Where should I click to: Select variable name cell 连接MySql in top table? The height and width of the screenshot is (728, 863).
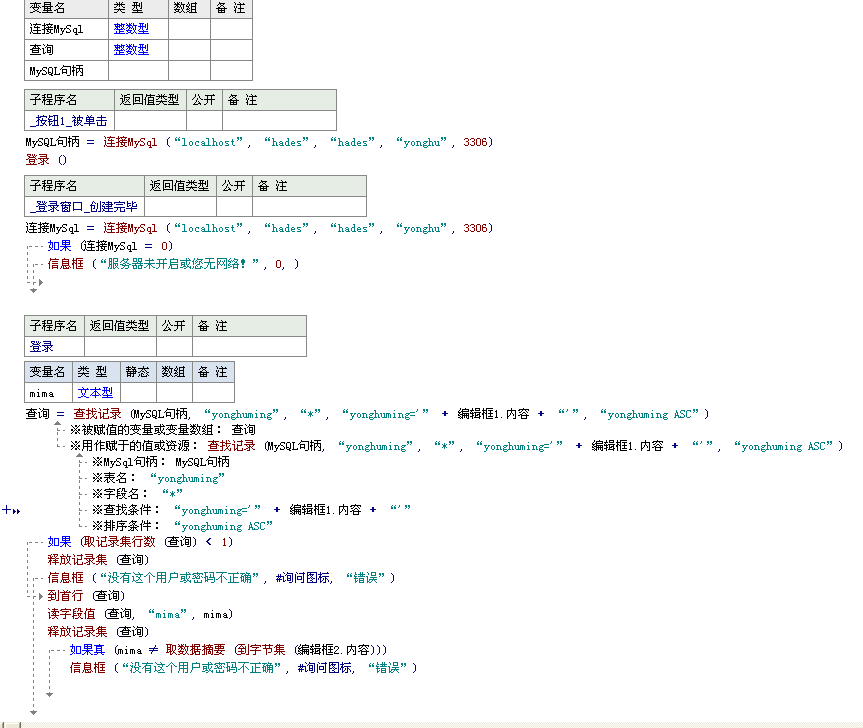pyautogui.click(x=67, y=29)
